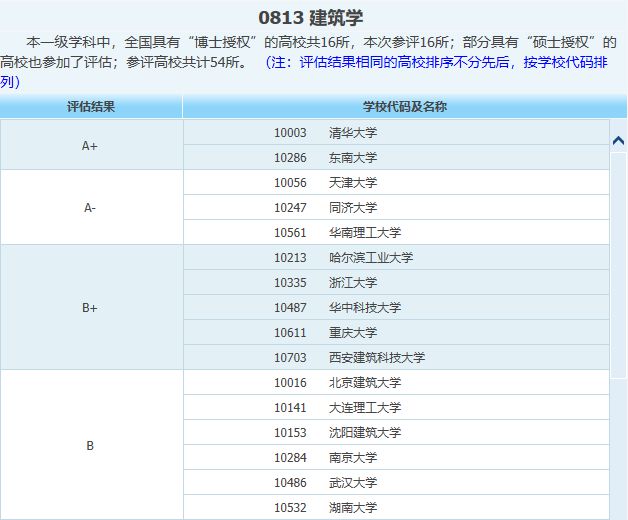Screen dimensions: 628x520
Task: Click the row 10213 哈尔滨工业大学
Action: coord(396,258)
